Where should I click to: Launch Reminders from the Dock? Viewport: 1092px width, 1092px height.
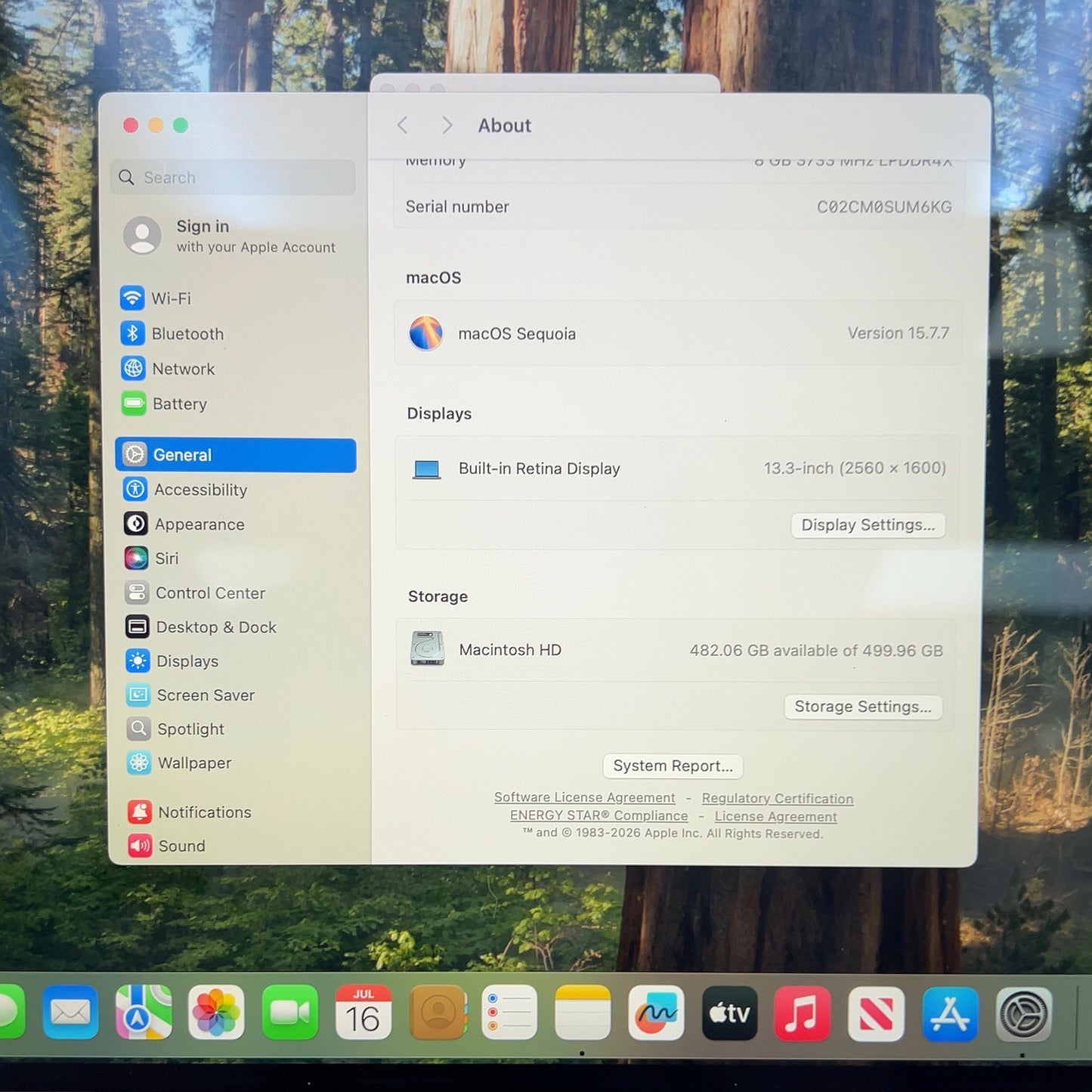[x=509, y=1012]
